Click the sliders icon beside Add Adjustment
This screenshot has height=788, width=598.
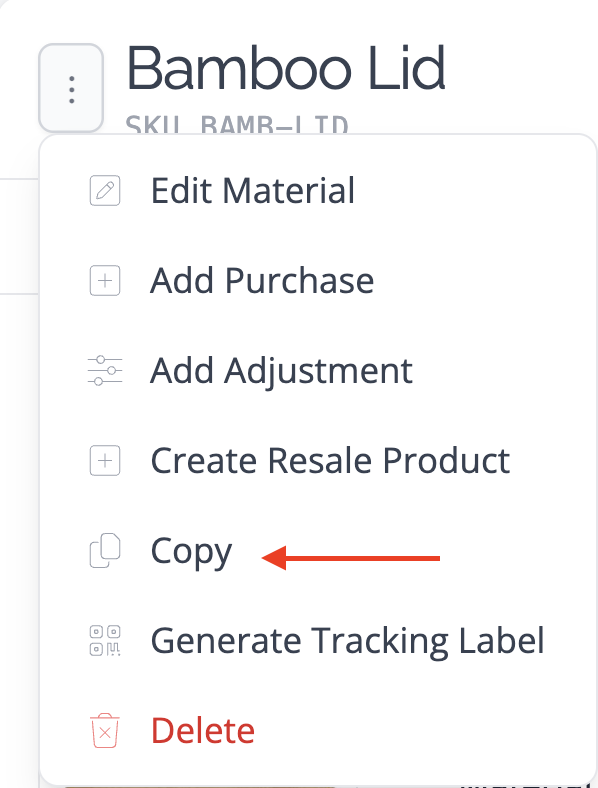click(105, 370)
